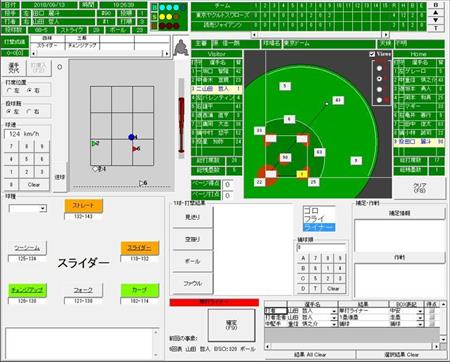Choose the ツーシーム pitch type button
450x362 pixels.
27,248
